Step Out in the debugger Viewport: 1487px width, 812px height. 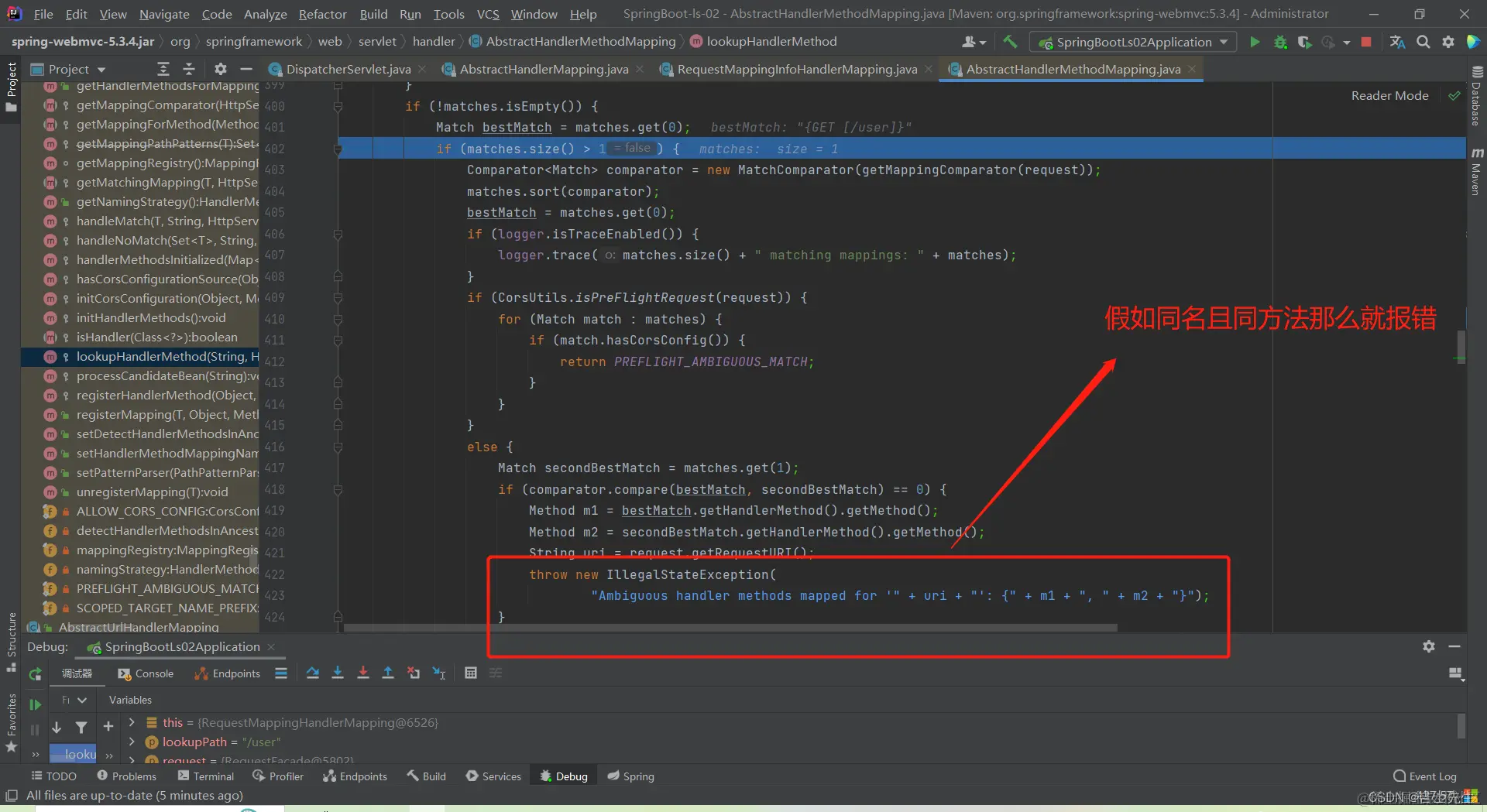click(x=388, y=673)
